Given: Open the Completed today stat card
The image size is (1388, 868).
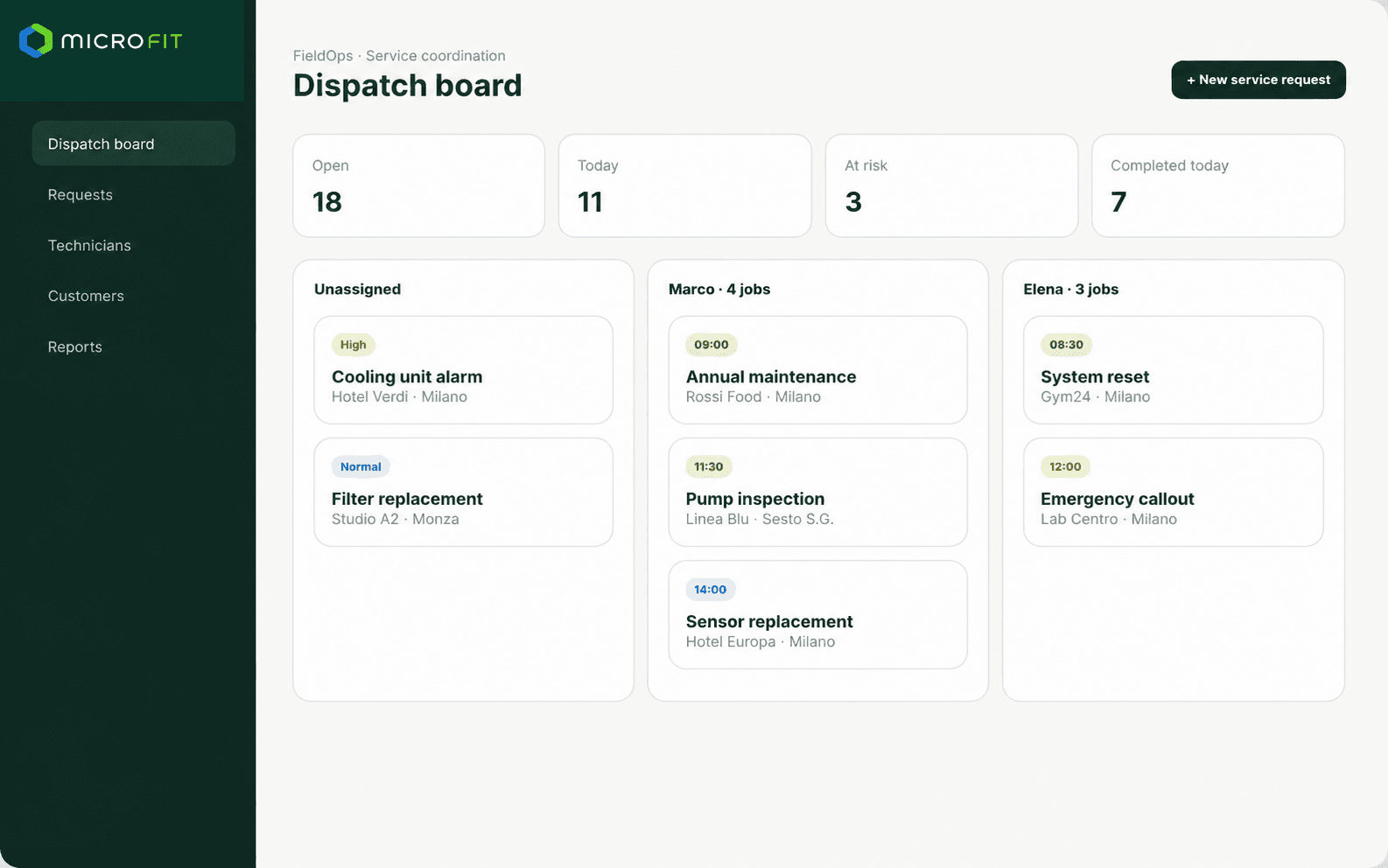Looking at the screenshot, I should click(x=1218, y=185).
